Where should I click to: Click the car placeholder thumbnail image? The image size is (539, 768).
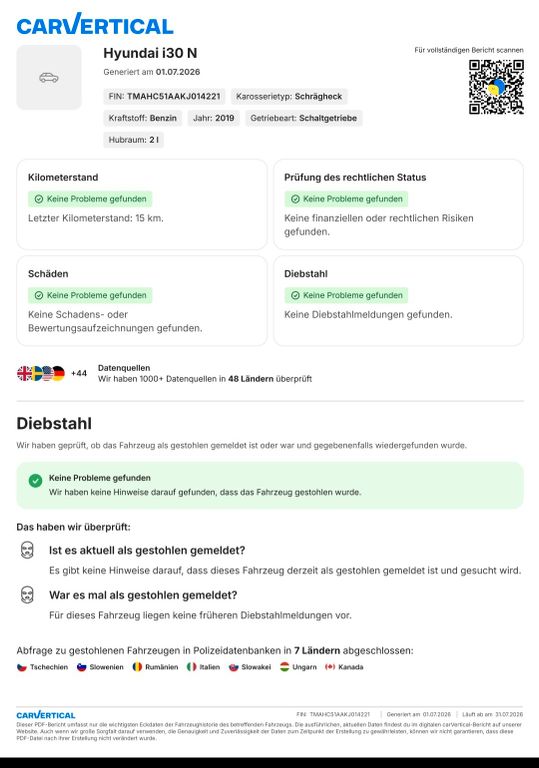[49, 77]
